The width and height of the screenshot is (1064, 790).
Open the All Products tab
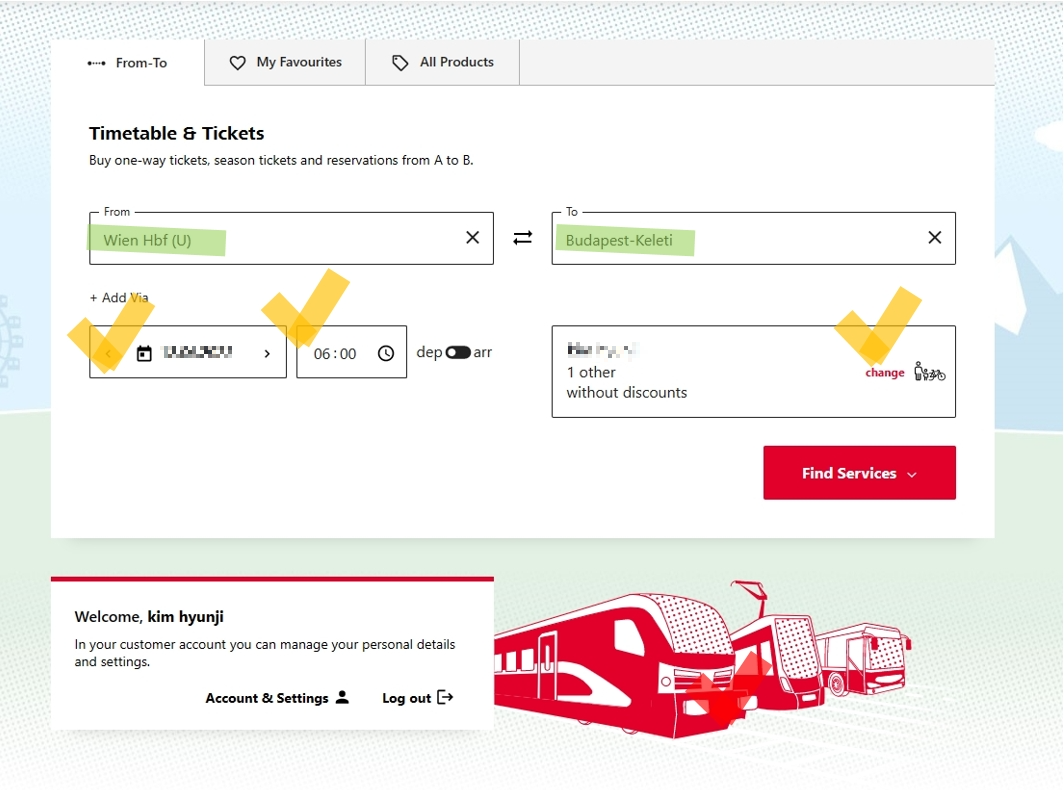tap(442, 62)
